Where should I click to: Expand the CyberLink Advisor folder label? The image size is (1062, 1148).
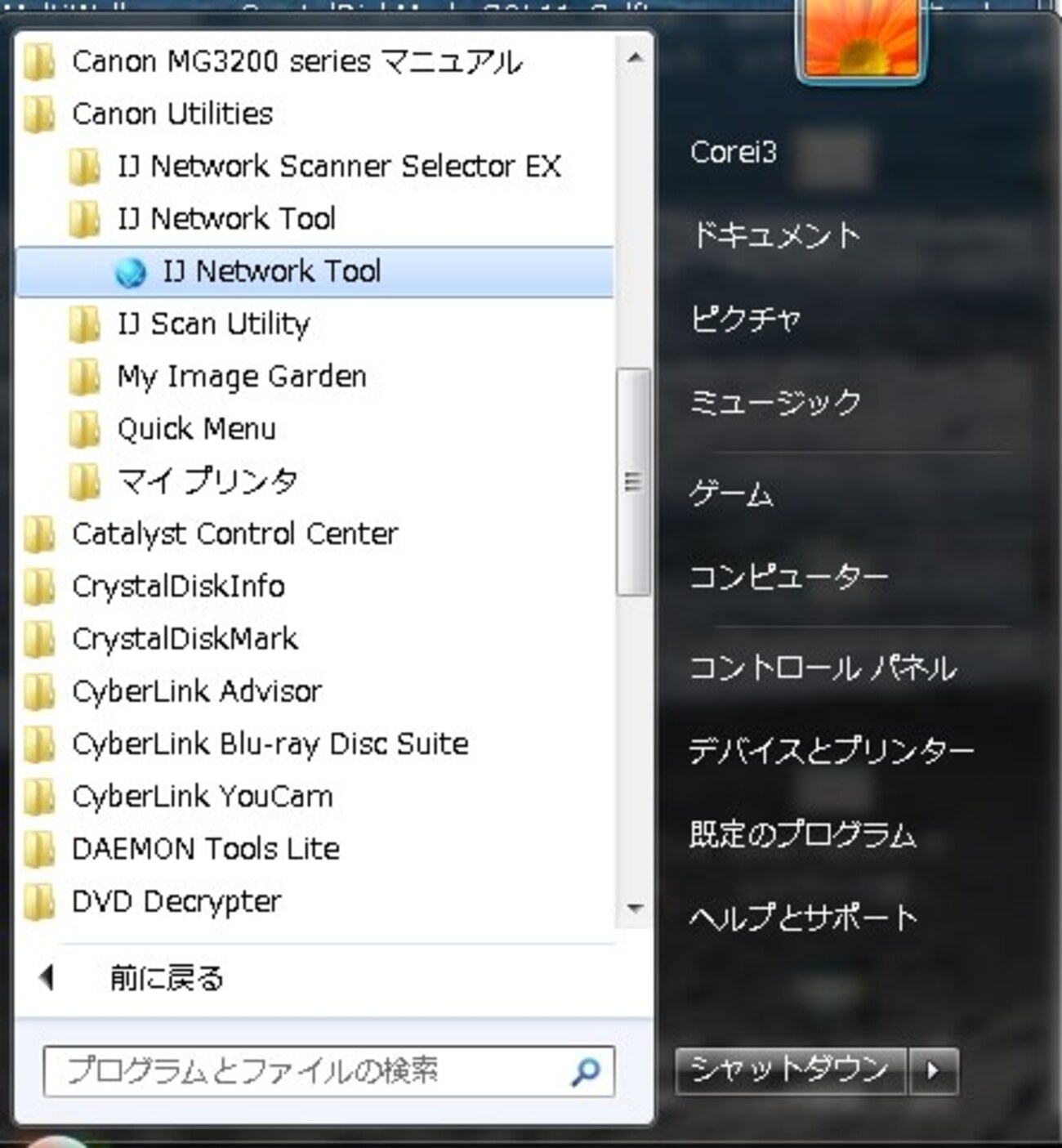pyautogui.click(x=197, y=691)
